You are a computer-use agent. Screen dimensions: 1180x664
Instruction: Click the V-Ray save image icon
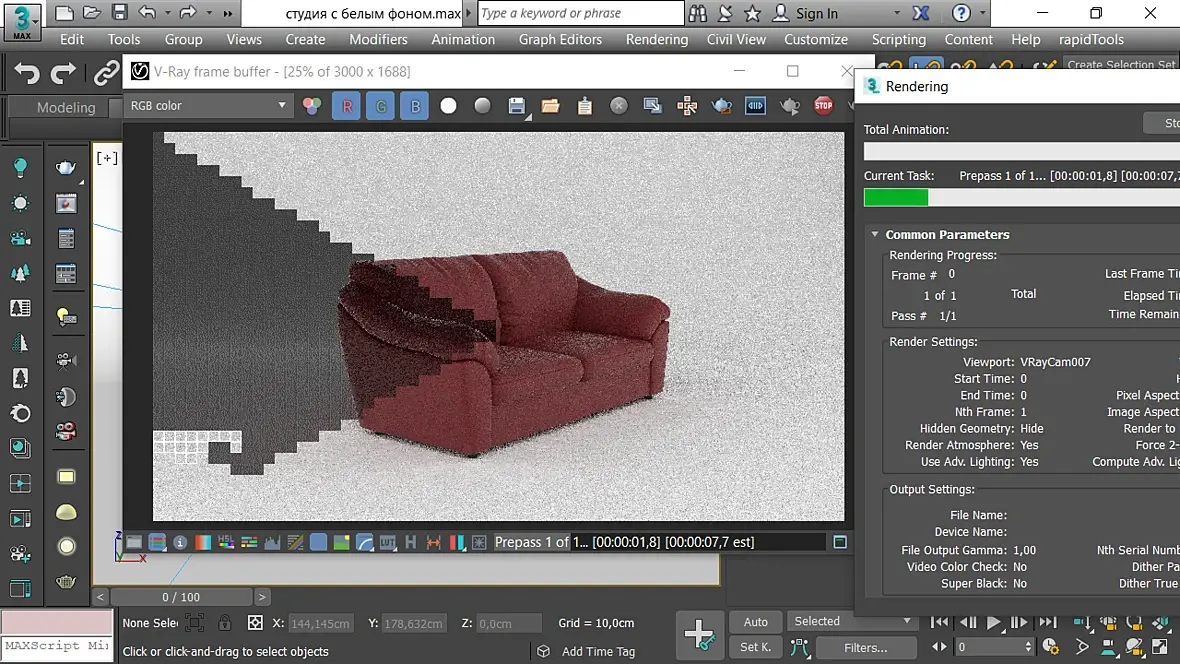pos(517,106)
